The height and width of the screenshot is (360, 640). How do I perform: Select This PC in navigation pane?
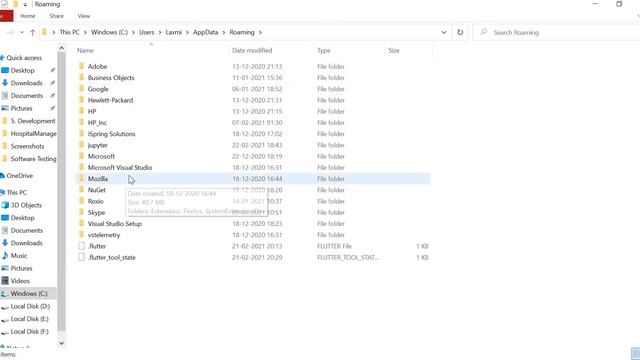(17, 192)
